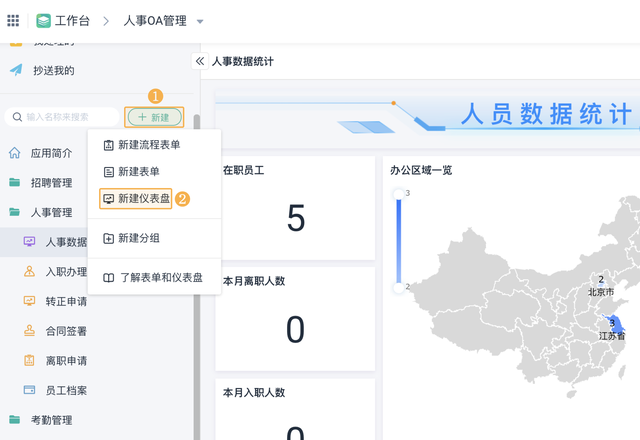Expand the 考勤管理 folder
Screen dimensions: 640x440
click(51, 420)
